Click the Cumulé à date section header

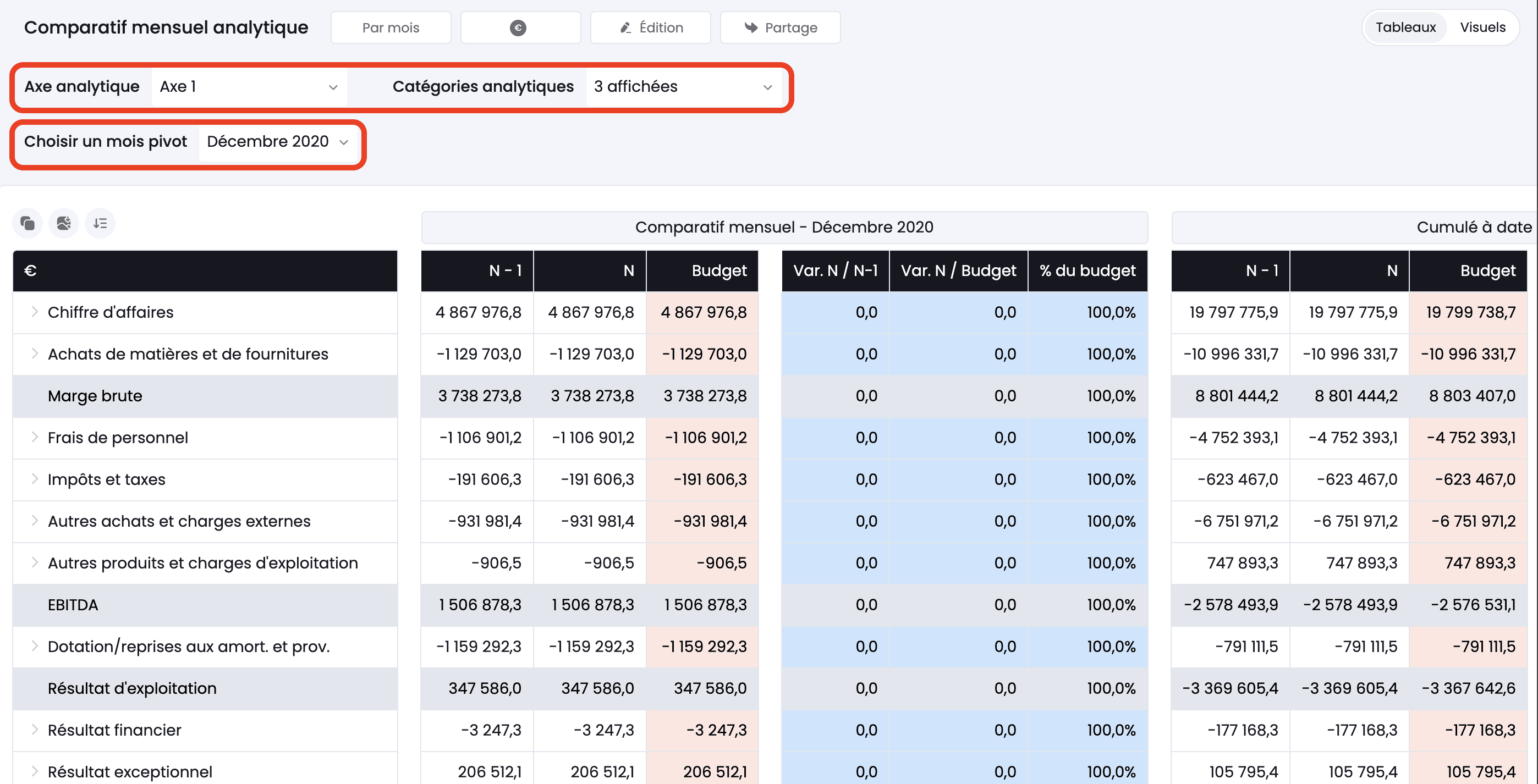[1354, 227]
